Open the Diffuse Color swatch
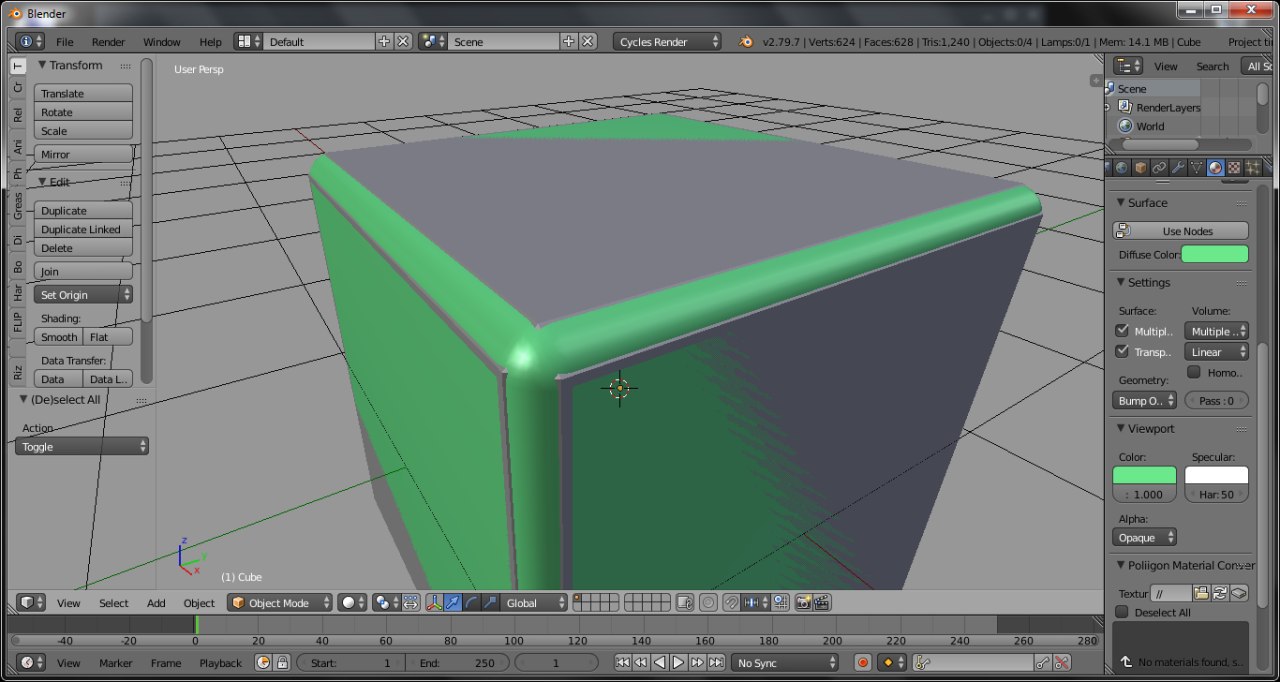Image resolution: width=1280 pixels, height=682 pixels. (x=1215, y=254)
